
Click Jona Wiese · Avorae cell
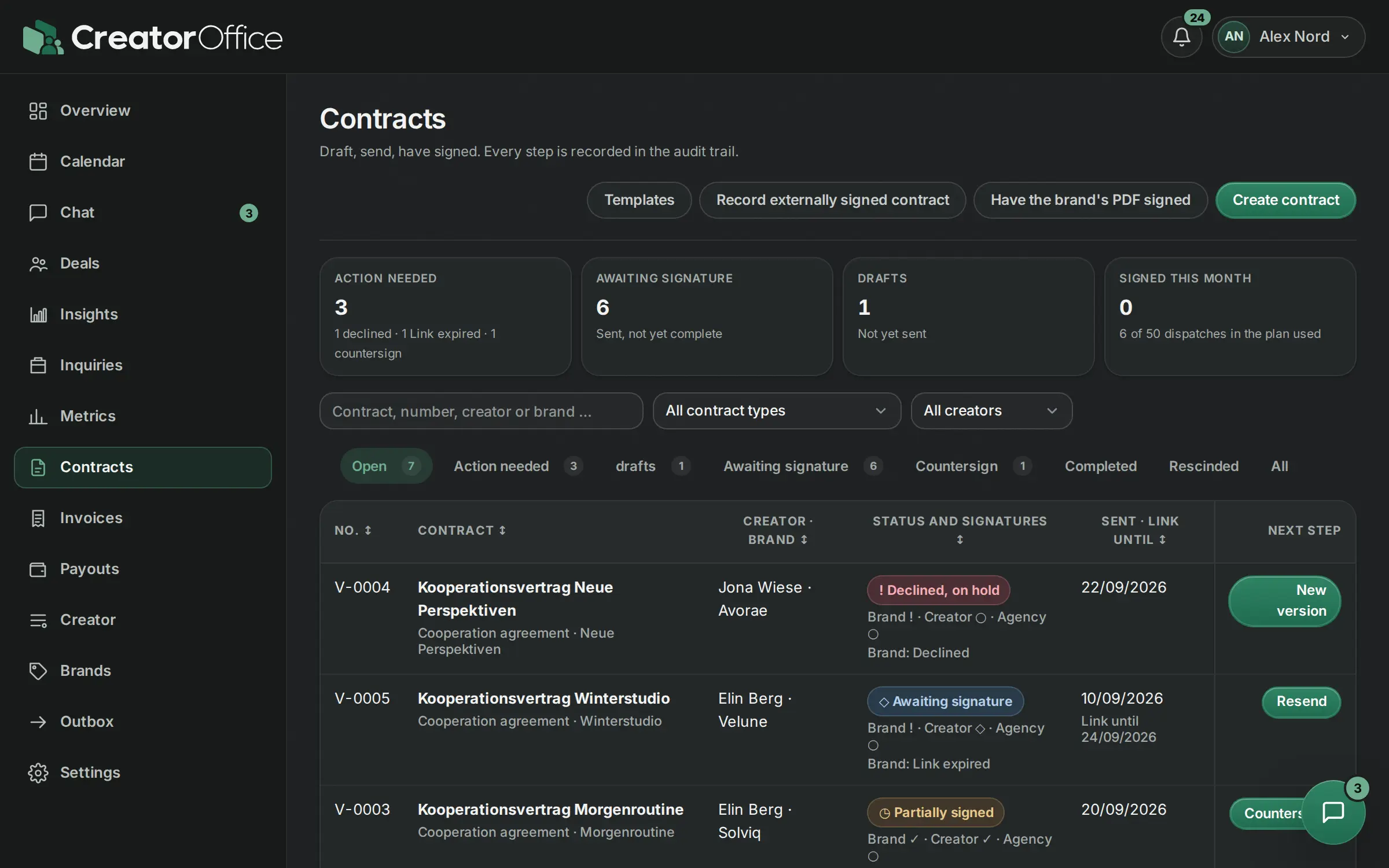click(x=765, y=599)
